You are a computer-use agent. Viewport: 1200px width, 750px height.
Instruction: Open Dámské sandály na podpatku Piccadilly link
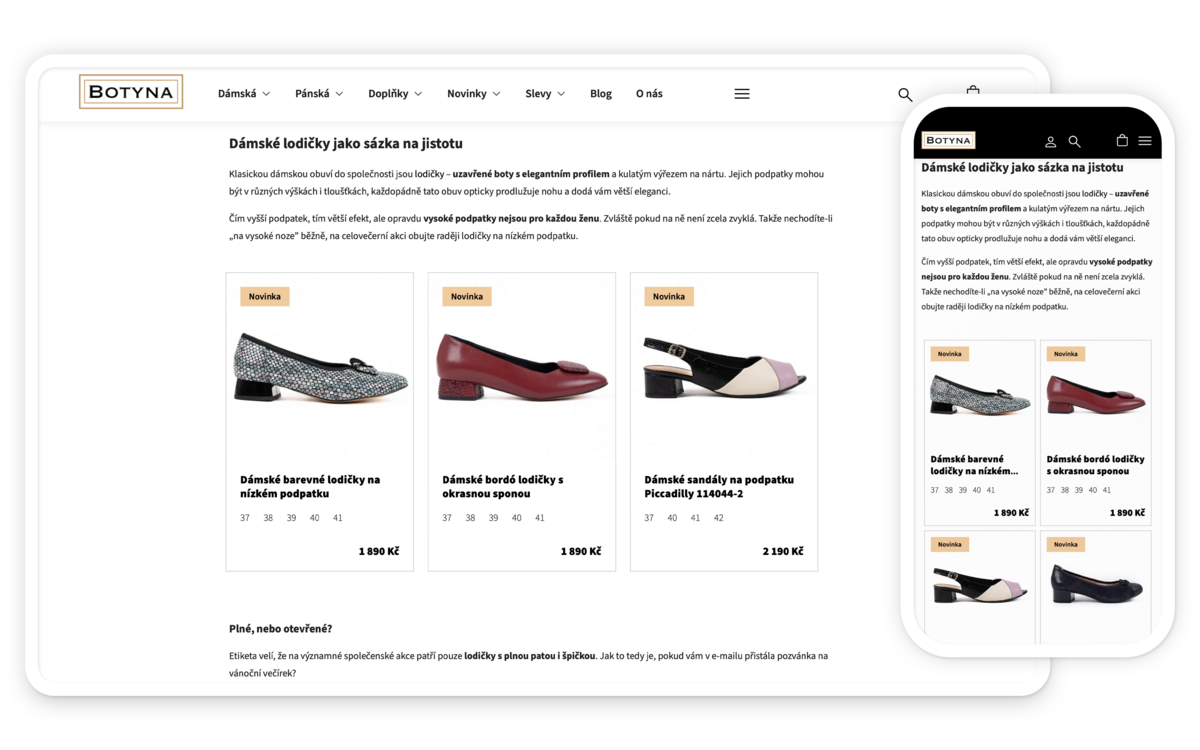click(x=719, y=486)
